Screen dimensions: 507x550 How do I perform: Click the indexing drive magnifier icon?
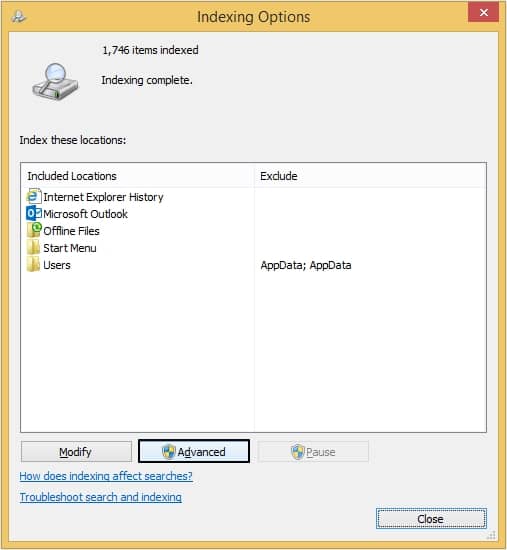(x=55, y=82)
